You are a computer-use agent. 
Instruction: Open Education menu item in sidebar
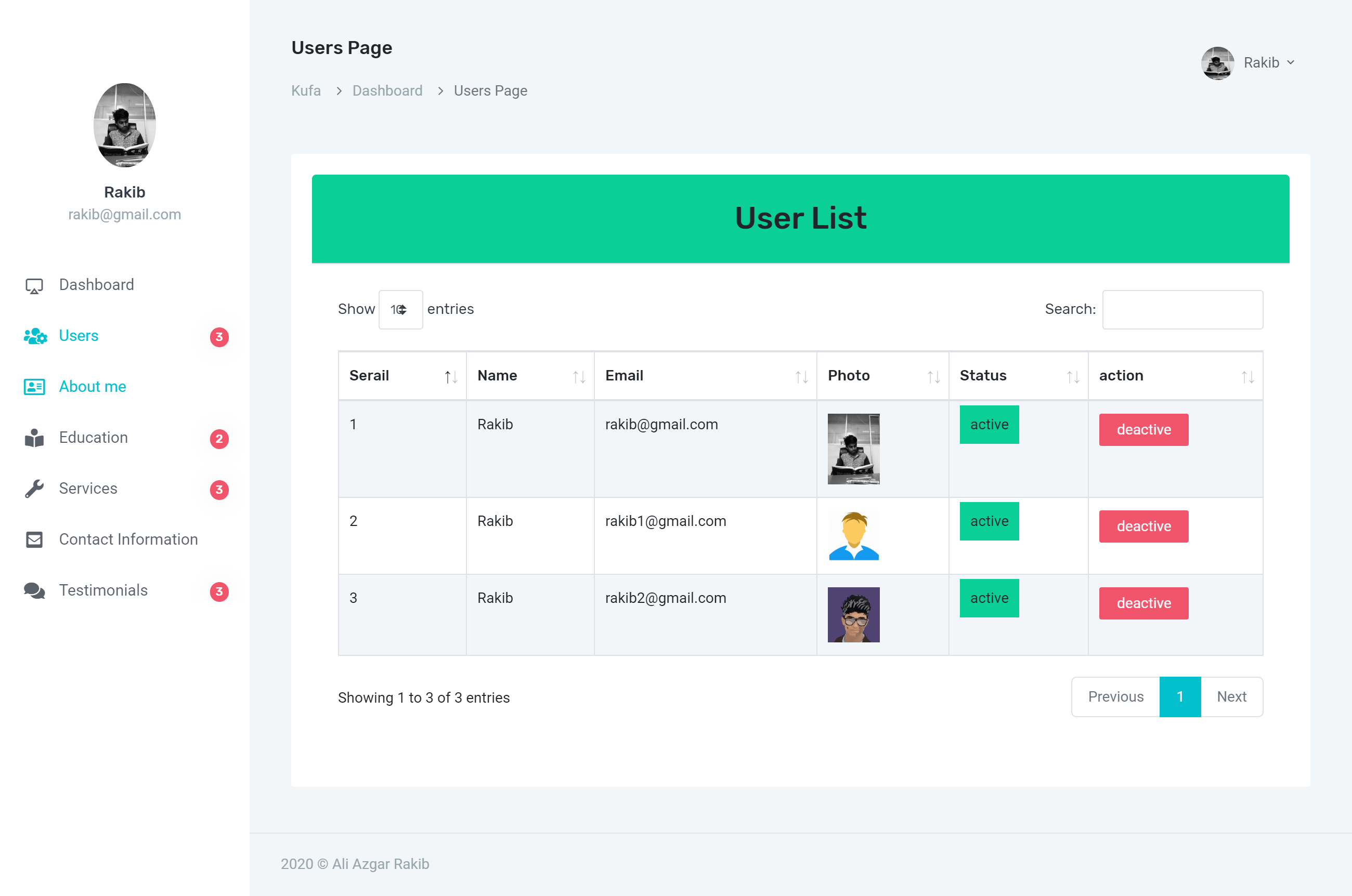click(93, 438)
